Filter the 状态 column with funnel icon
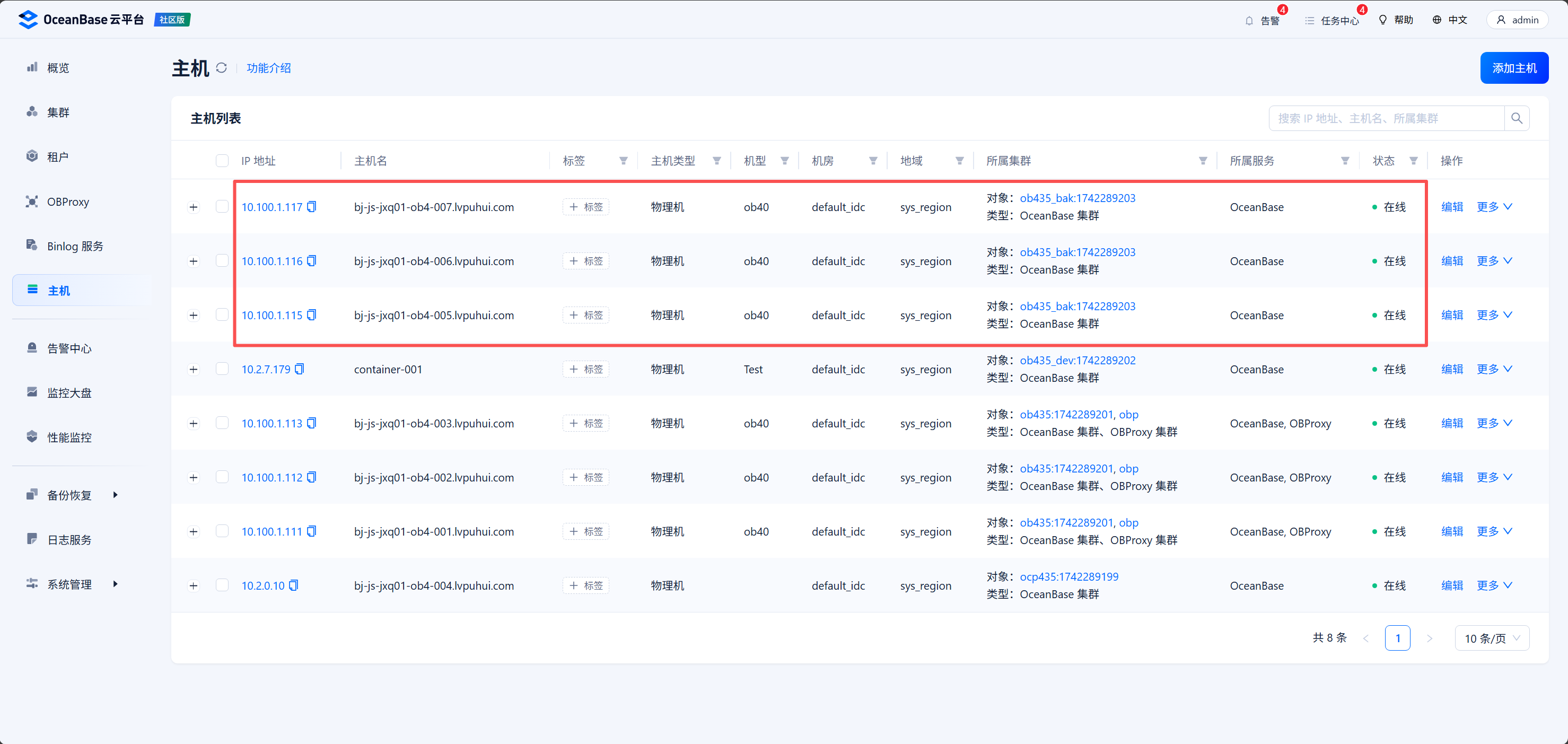1568x744 pixels. click(1413, 161)
